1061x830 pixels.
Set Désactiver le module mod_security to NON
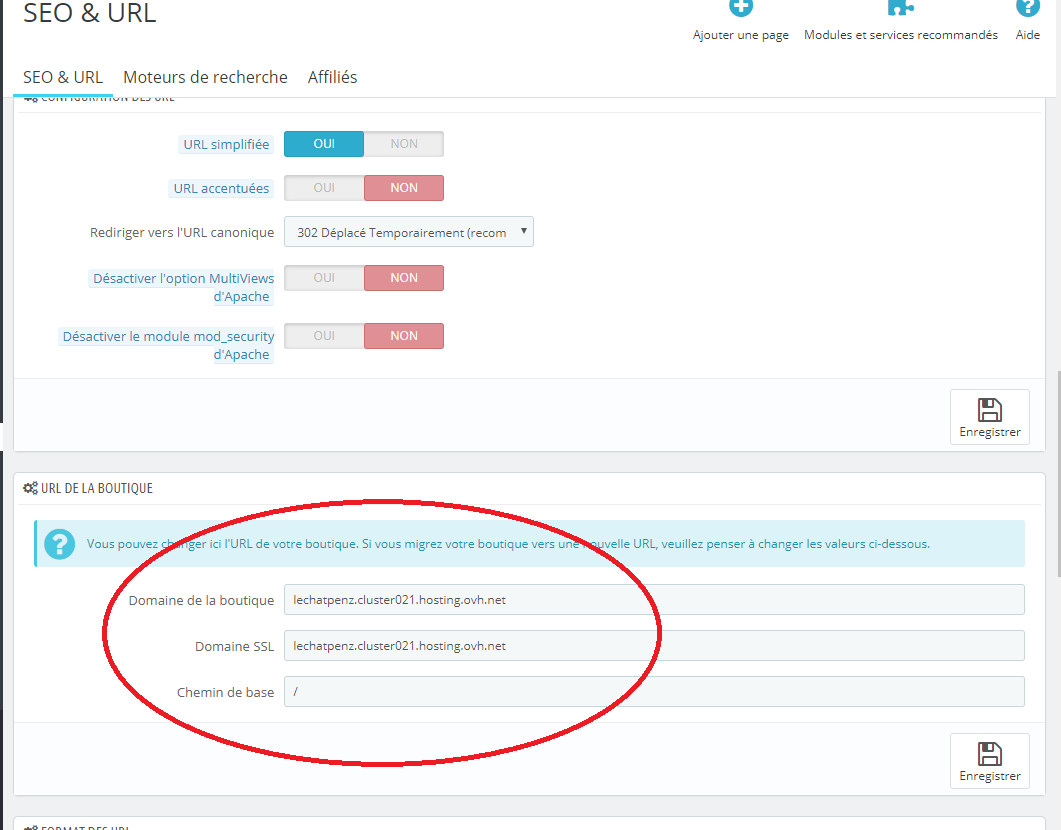tap(404, 336)
